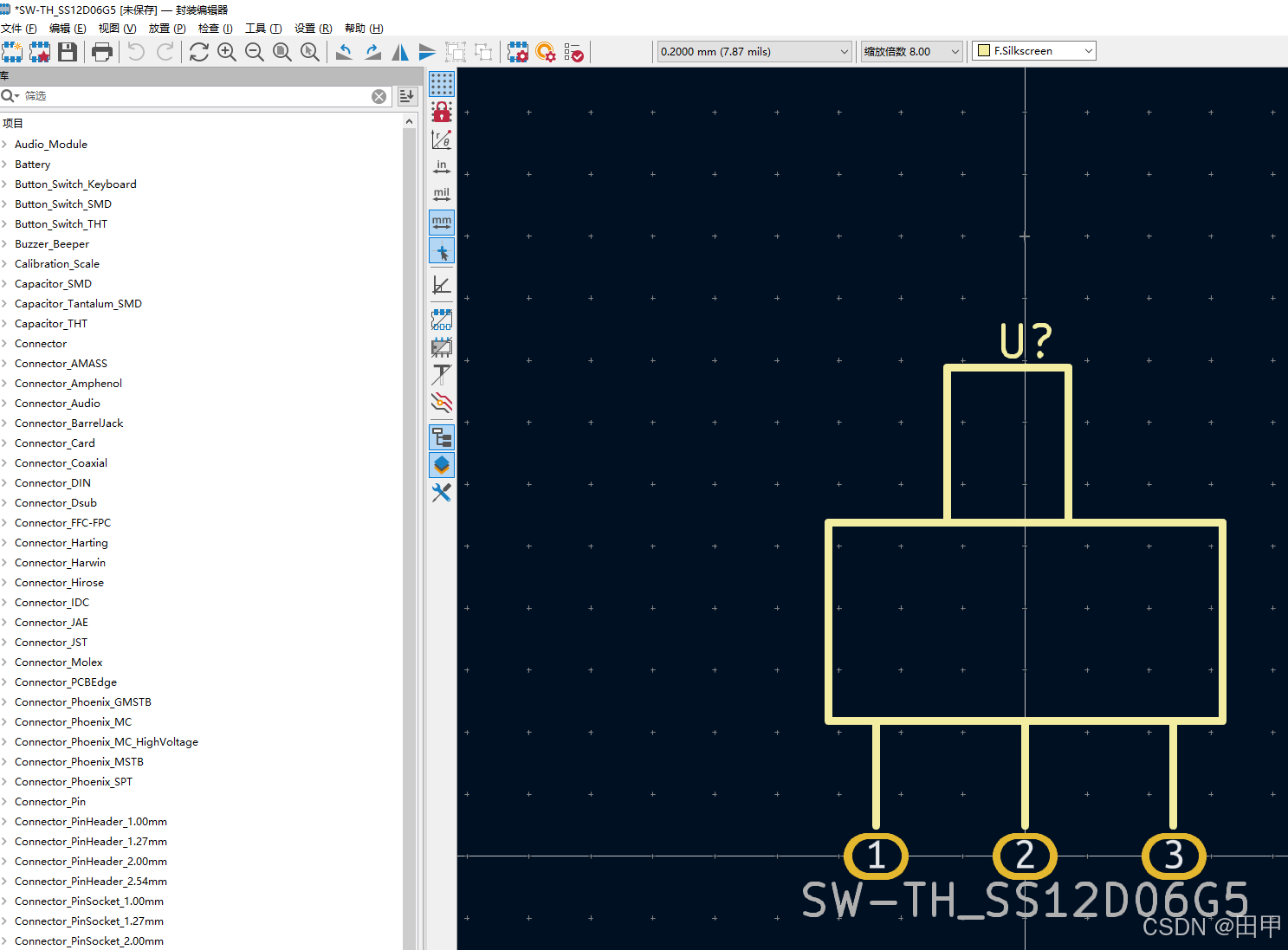This screenshot has width=1288, height=950.
Task: Click the Zoom Out magnifier
Action: pyautogui.click(x=255, y=52)
